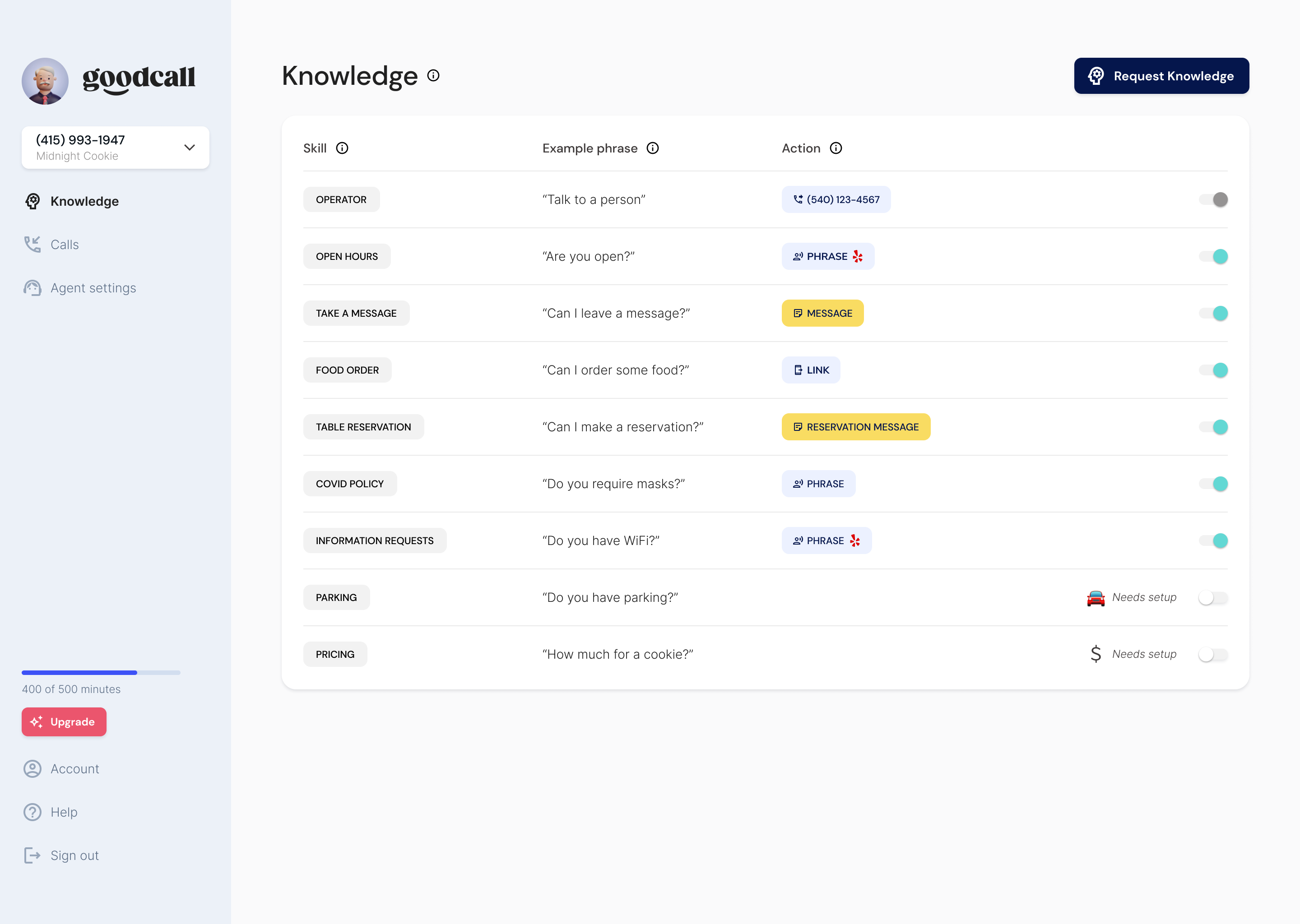Click info icon next to Knowledge title

coord(433,76)
